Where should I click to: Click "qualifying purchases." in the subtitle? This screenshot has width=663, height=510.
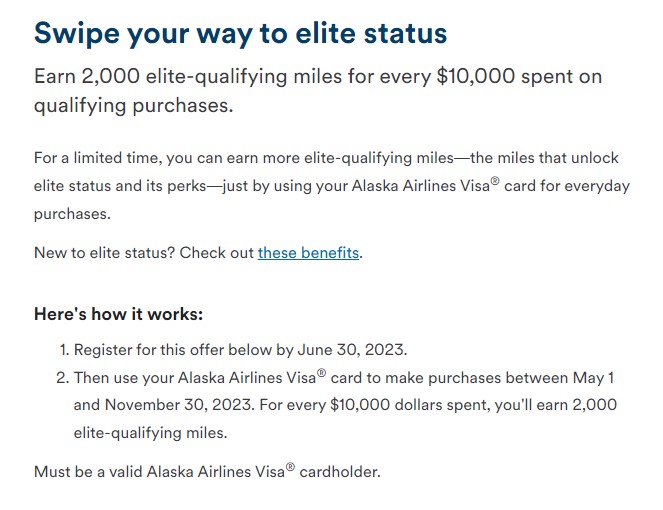133,106
